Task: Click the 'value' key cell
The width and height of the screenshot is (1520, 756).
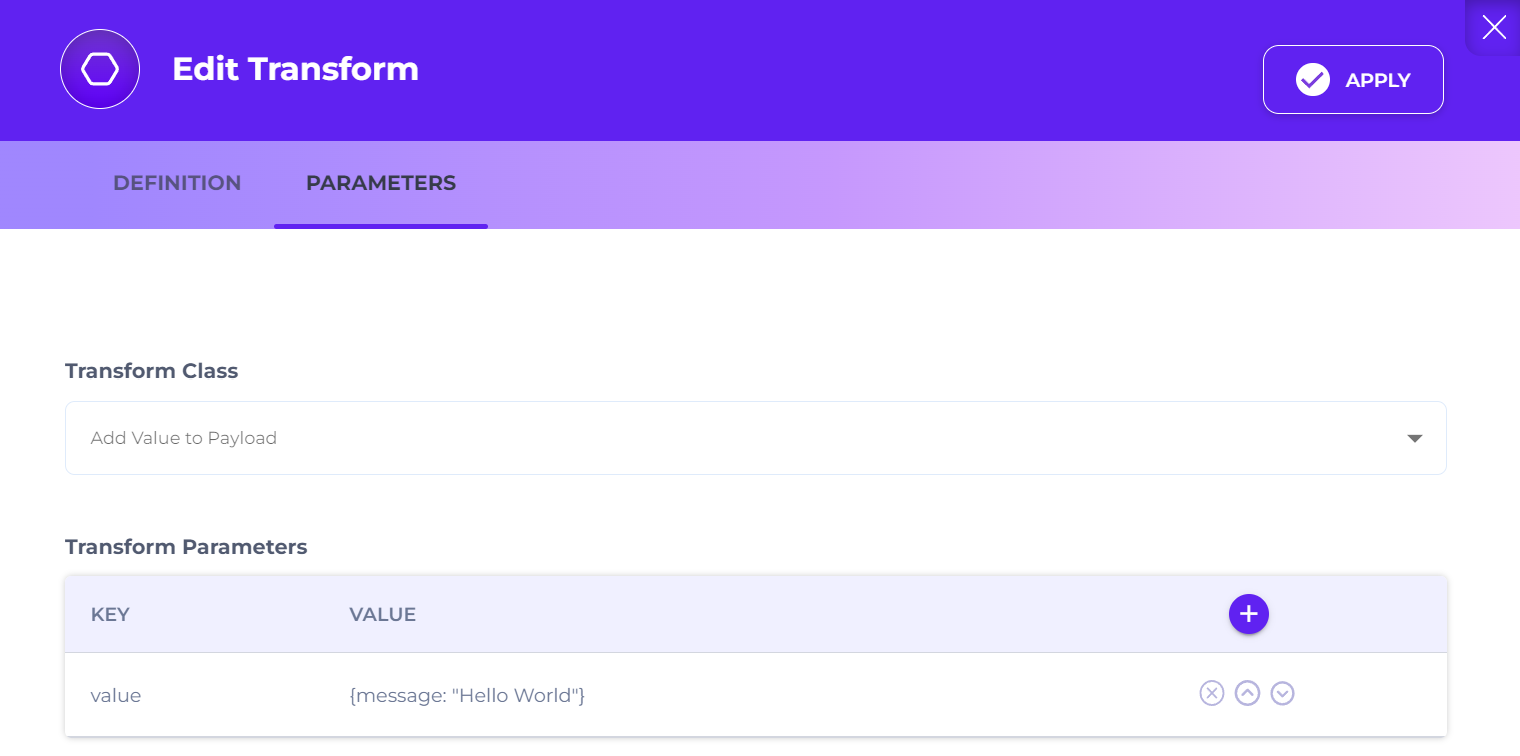Action: 116,695
